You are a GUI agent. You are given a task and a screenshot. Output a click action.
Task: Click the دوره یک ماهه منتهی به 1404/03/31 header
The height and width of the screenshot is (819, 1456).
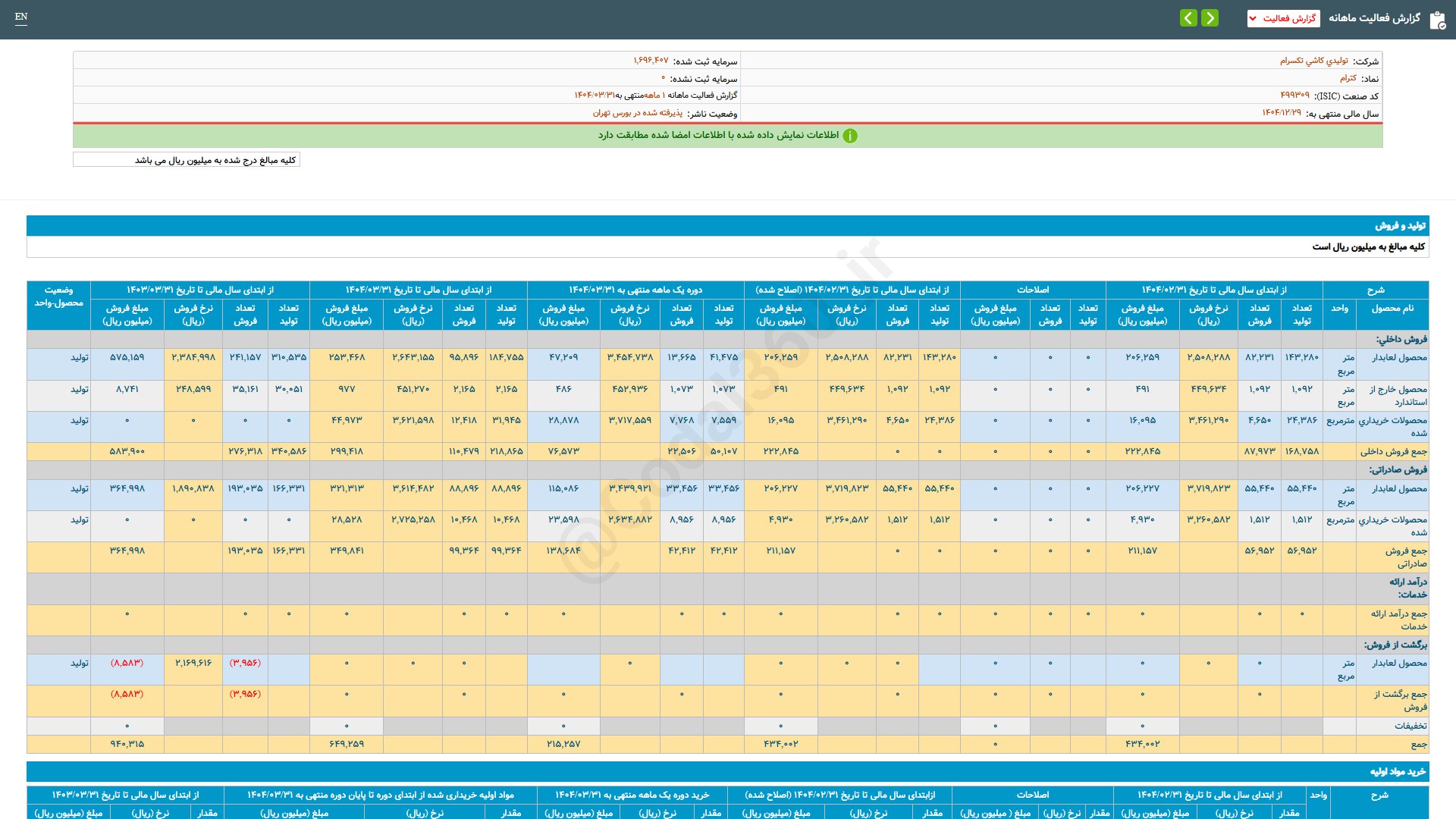pyautogui.click(x=635, y=290)
